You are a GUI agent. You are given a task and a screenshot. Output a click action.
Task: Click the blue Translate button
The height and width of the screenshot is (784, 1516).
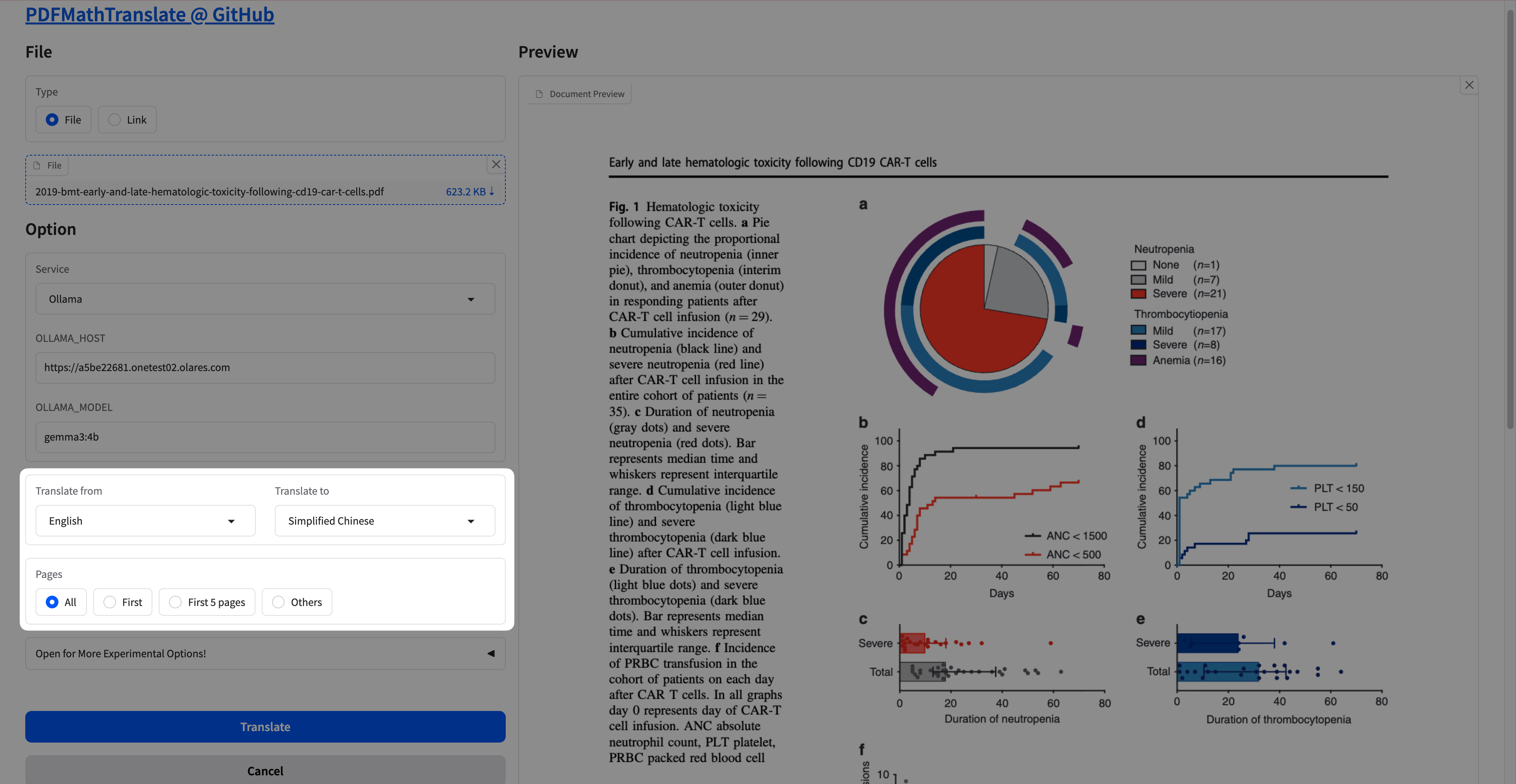pos(265,727)
